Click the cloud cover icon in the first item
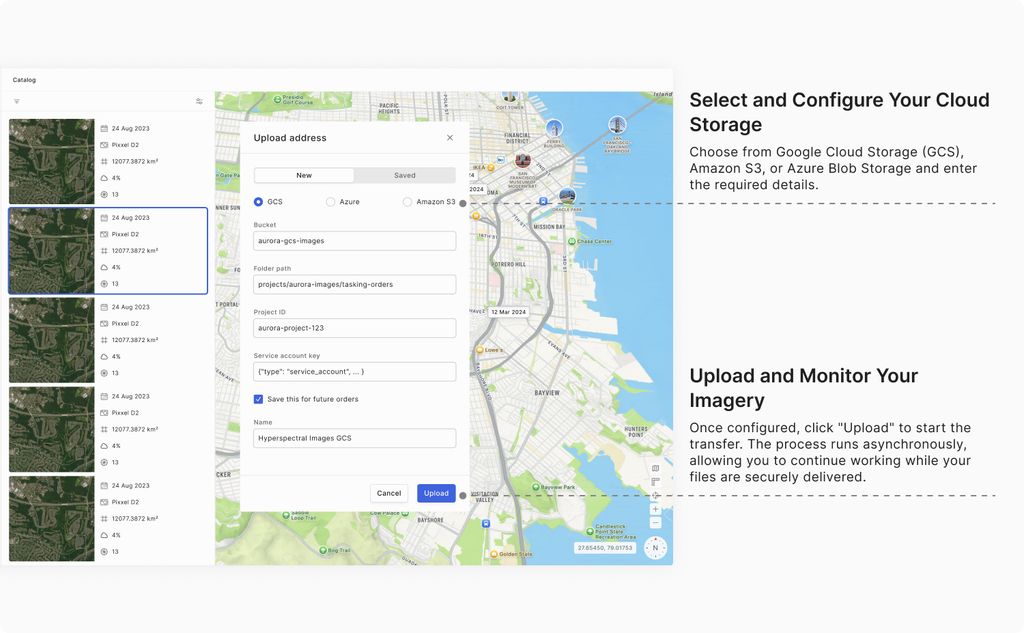The width and height of the screenshot is (1024, 633). point(104,178)
